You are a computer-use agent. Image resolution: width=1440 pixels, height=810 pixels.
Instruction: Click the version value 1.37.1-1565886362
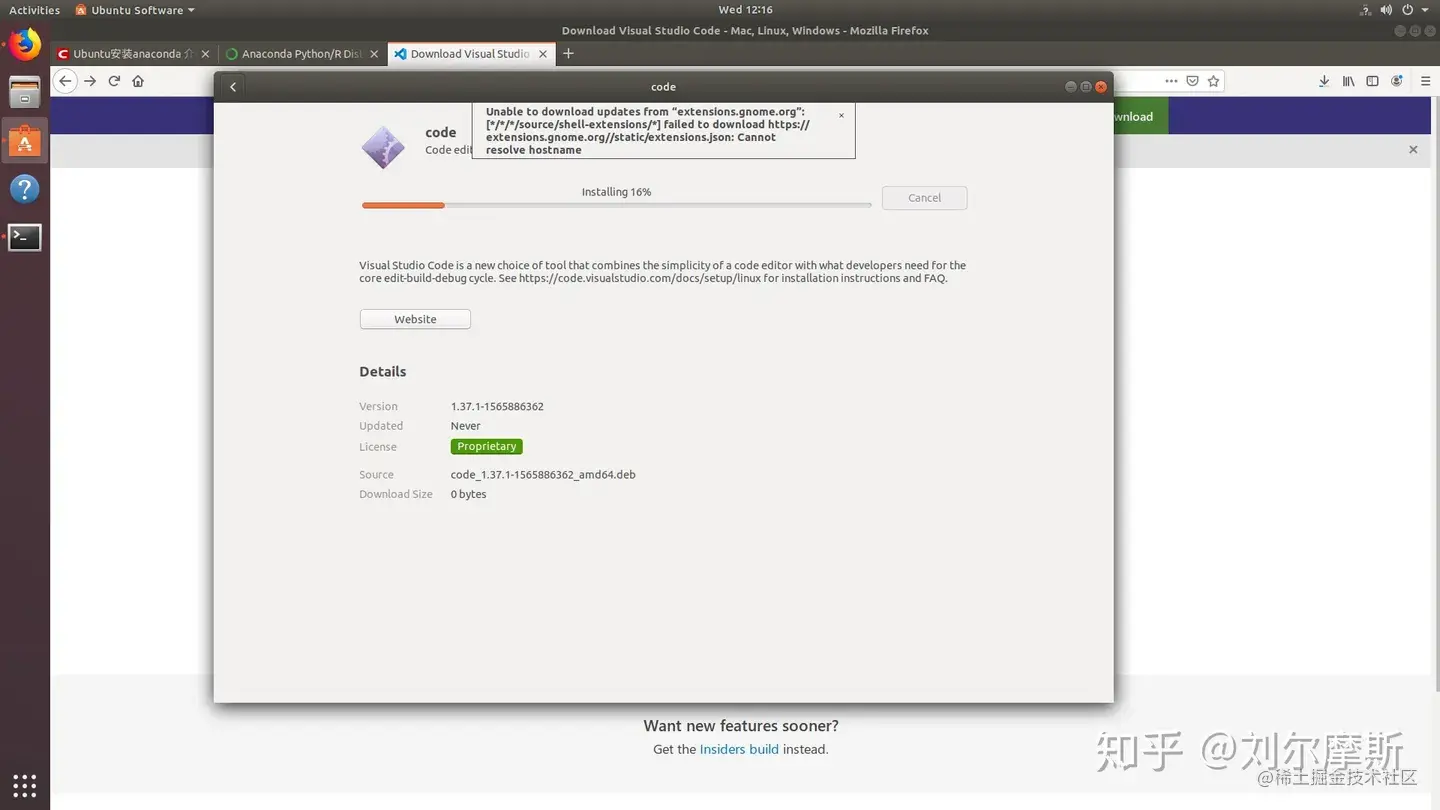click(497, 407)
